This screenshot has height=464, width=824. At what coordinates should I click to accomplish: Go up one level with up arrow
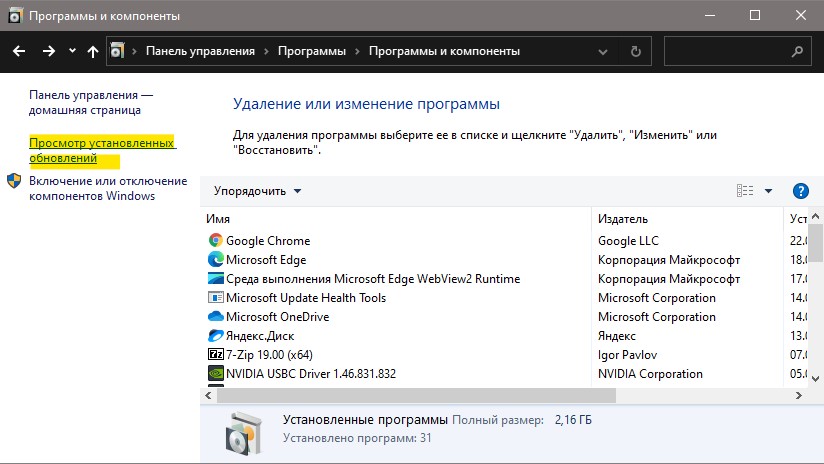click(x=93, y=51)
